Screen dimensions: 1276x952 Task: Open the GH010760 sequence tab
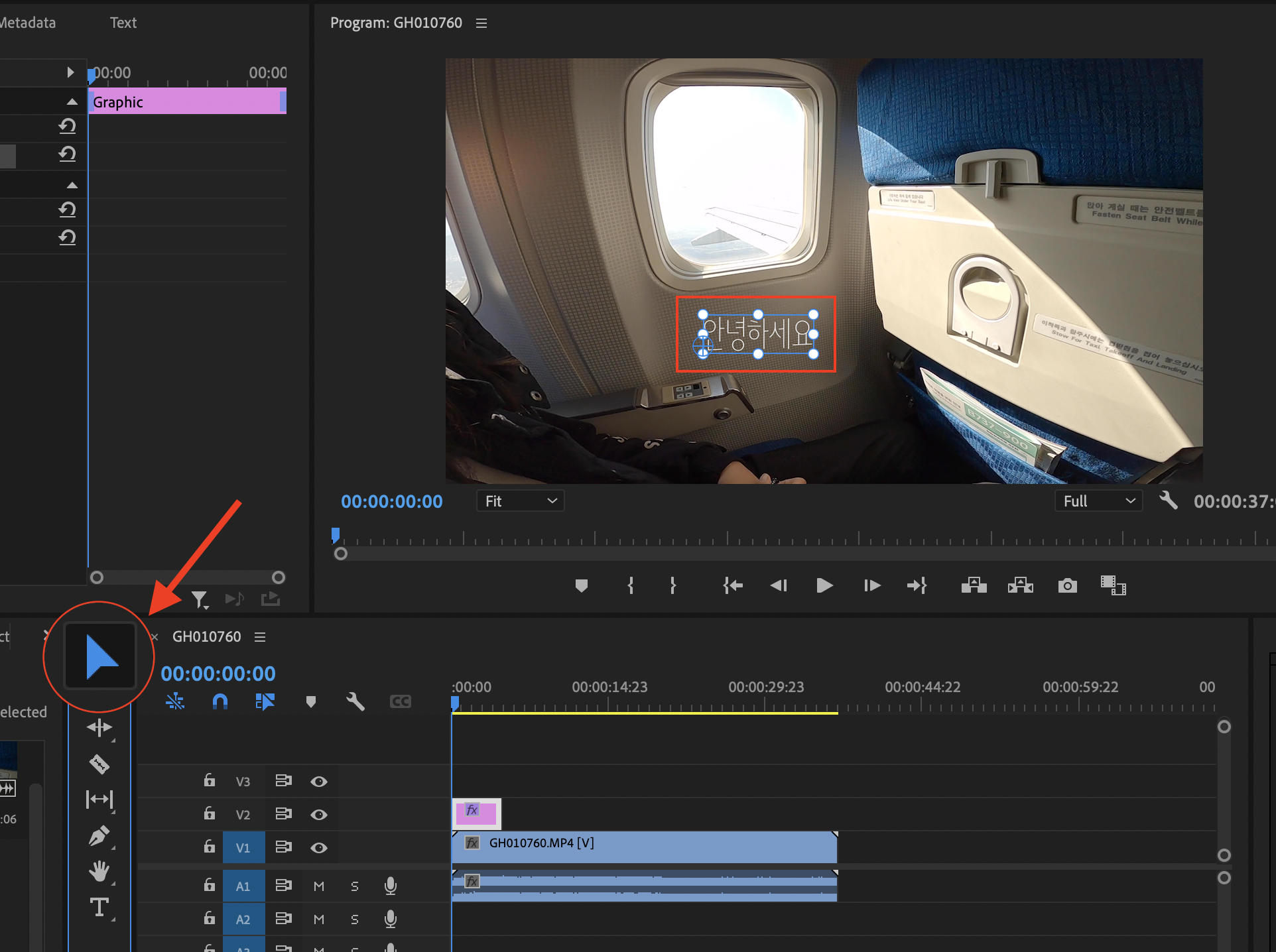206,636
